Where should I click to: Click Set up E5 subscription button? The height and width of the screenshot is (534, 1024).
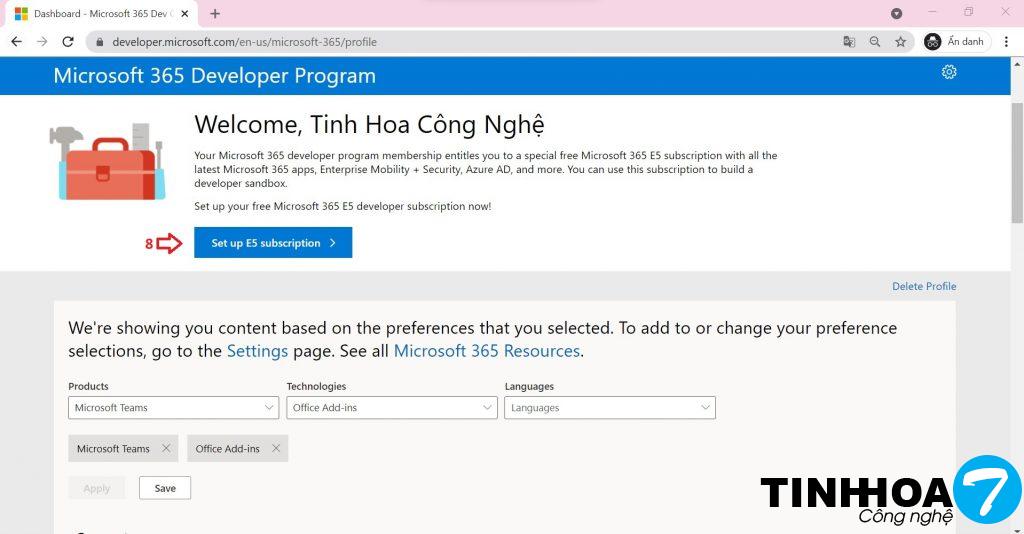tap(273, 243)
